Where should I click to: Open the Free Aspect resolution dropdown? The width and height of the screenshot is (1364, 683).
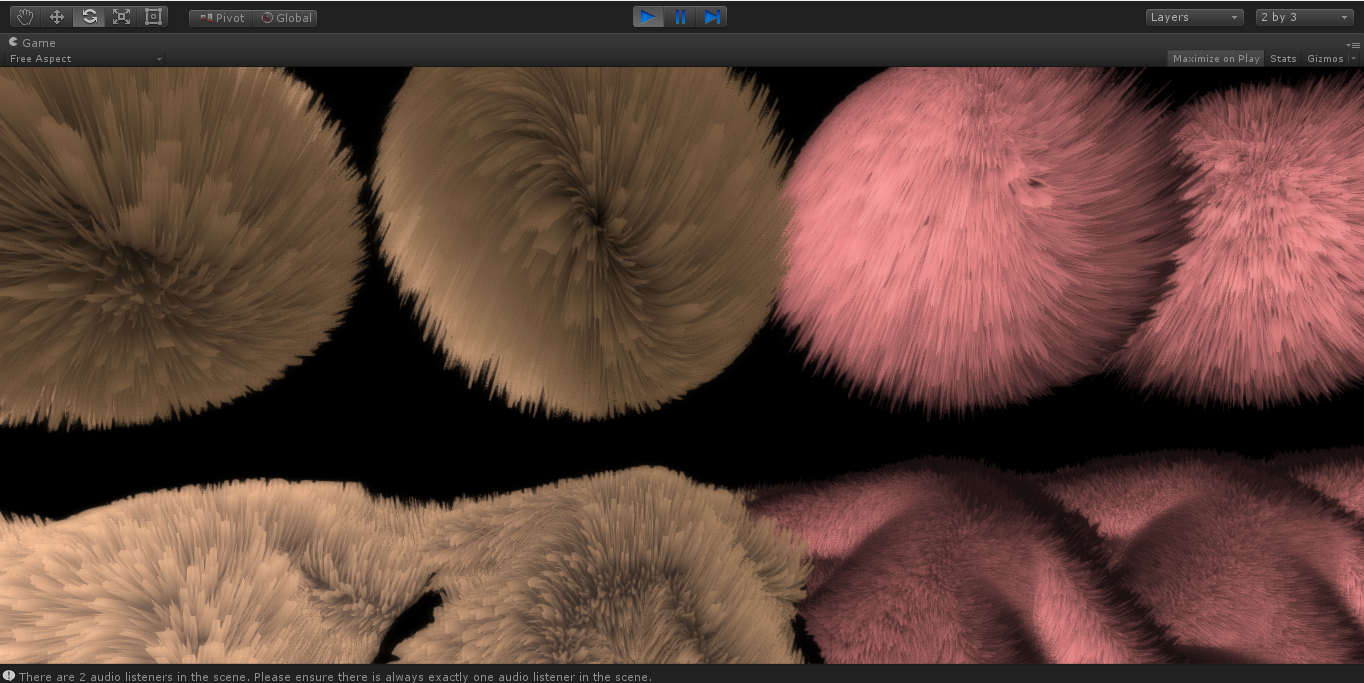[85, 58]
